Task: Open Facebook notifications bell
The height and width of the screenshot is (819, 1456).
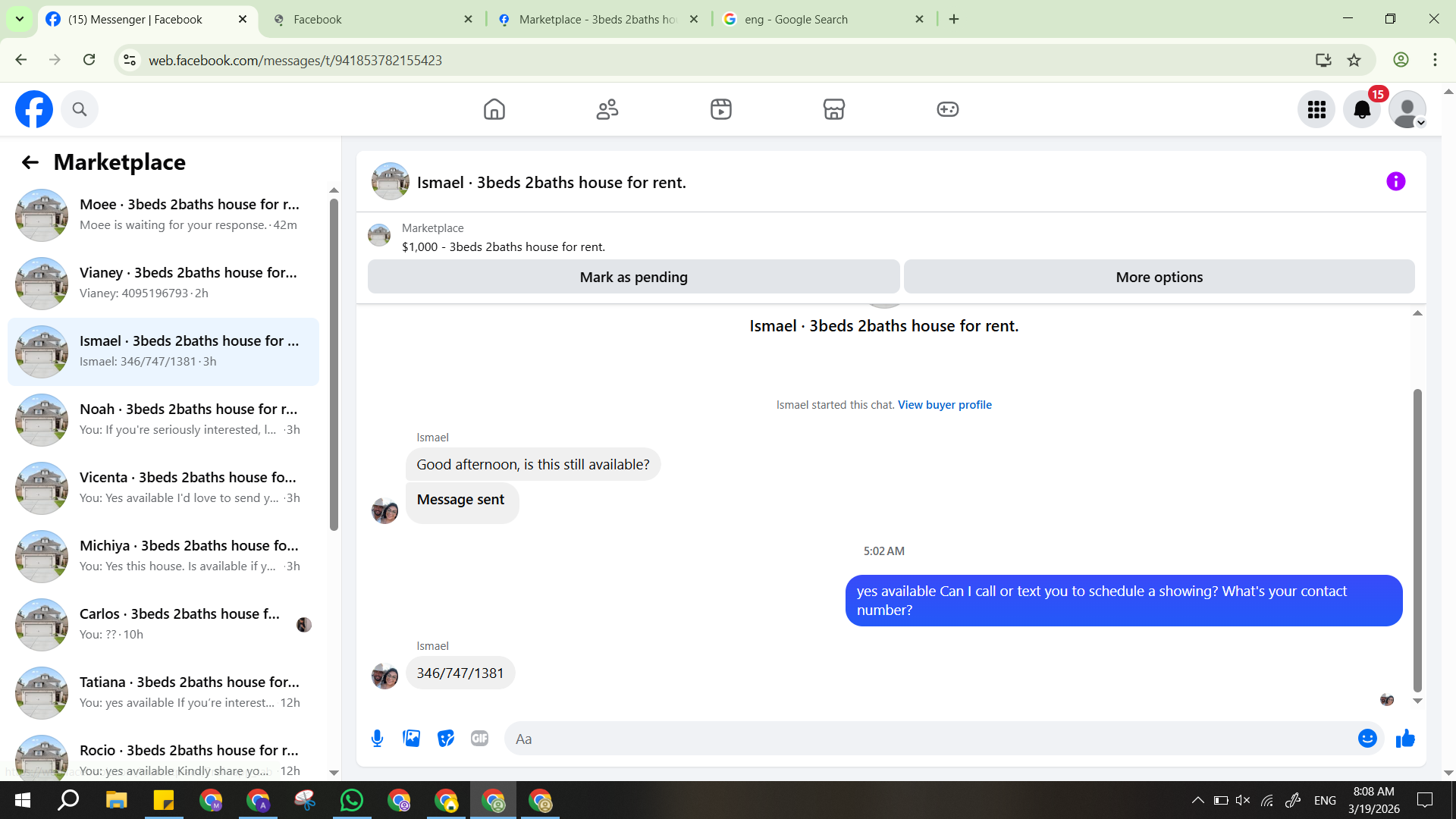Action: click(x=1362, y=110)
